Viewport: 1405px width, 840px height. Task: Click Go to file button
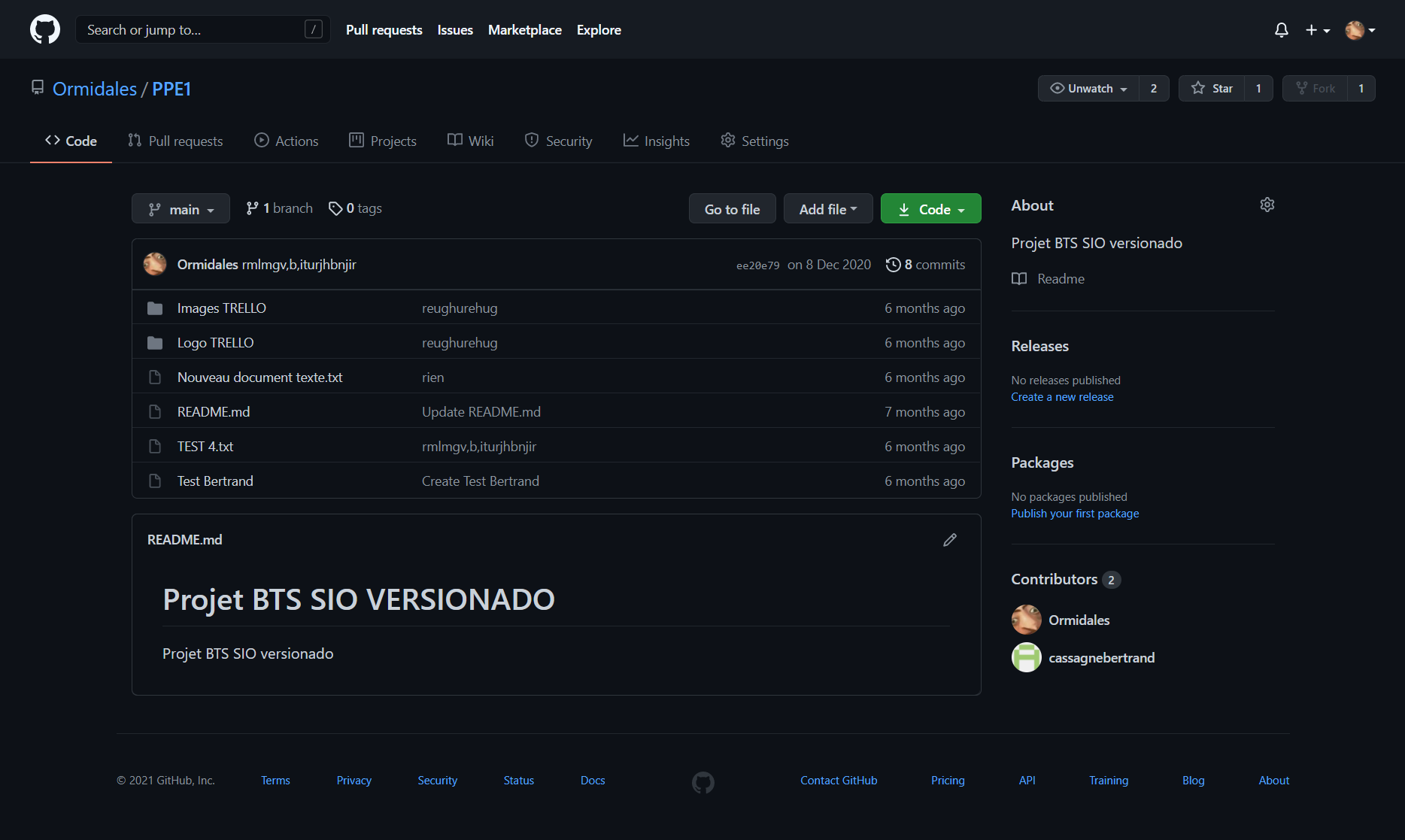point(732,209)
